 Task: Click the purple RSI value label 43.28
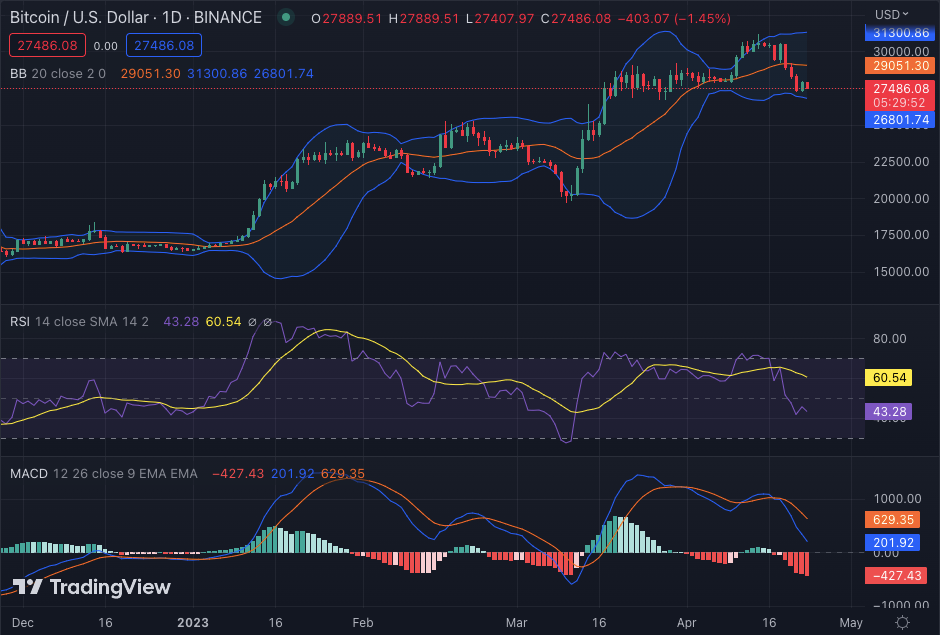pyautogui.click(x=888, y=412)
